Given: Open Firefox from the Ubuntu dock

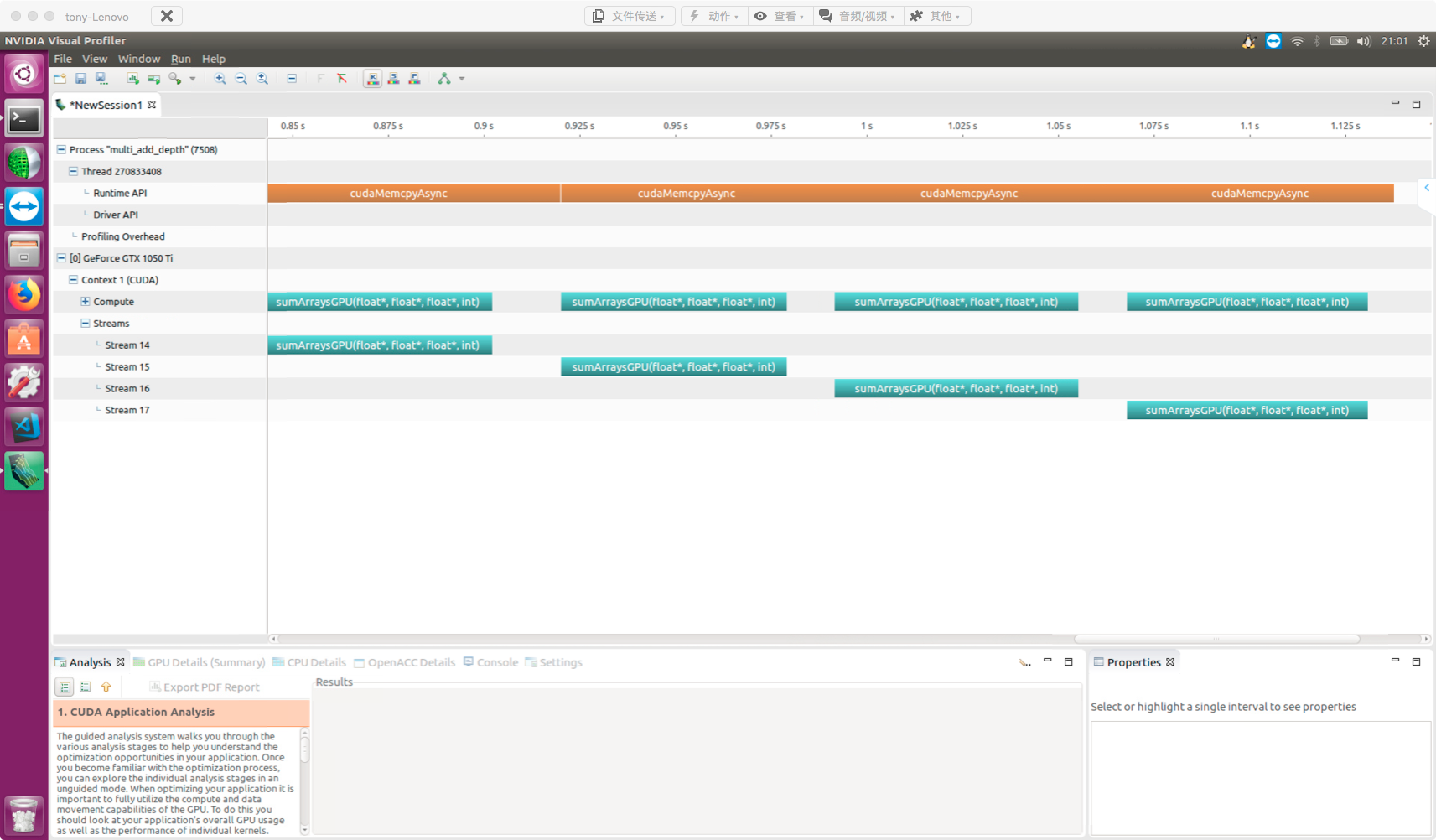Looking at the screenshot, I should pos(23,294).
